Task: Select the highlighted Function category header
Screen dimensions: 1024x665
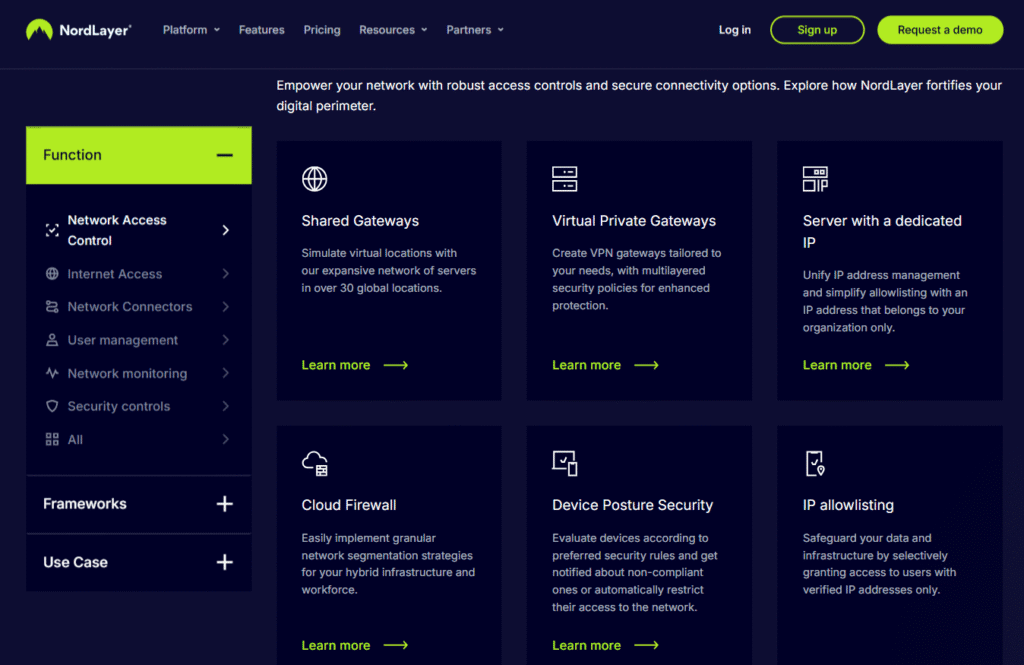Action: (x=72, y=155)
